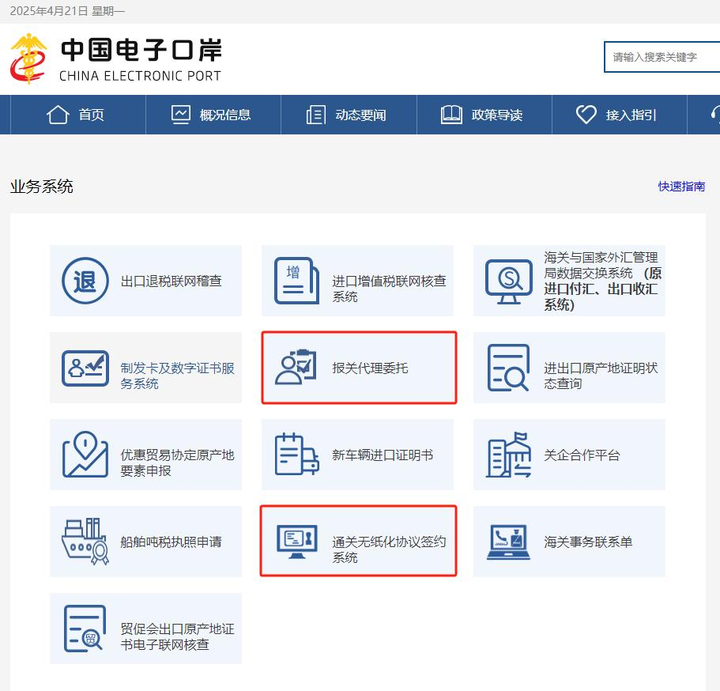Click the heart icon beside 接入指引

[586, 114]
